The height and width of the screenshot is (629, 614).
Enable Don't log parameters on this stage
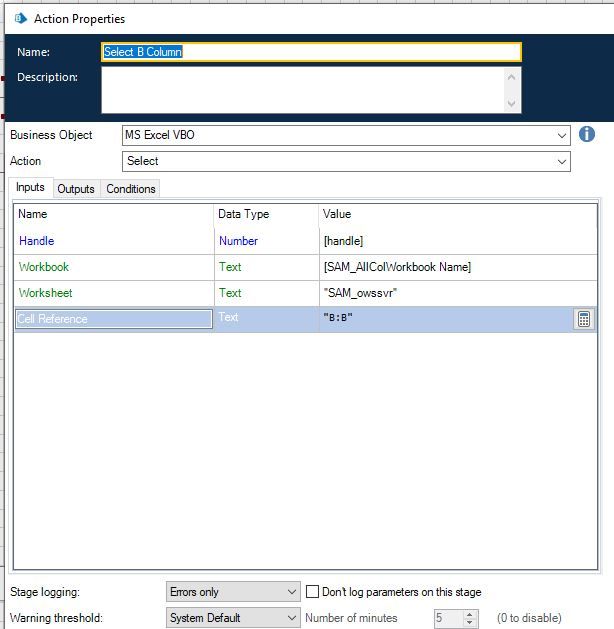point(313,592)
